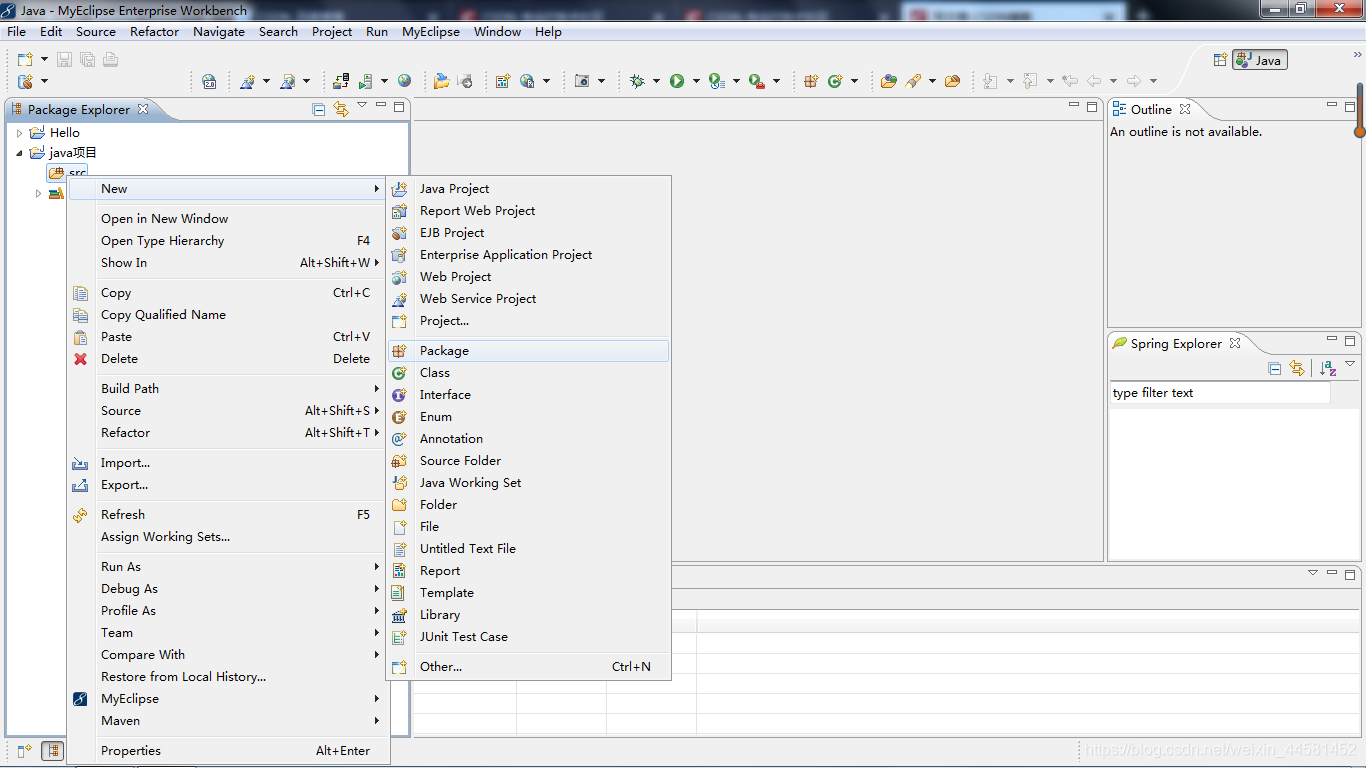Click the Print toolbar icon
This screenshot has width=1366, height=768.
click(110, 59)
